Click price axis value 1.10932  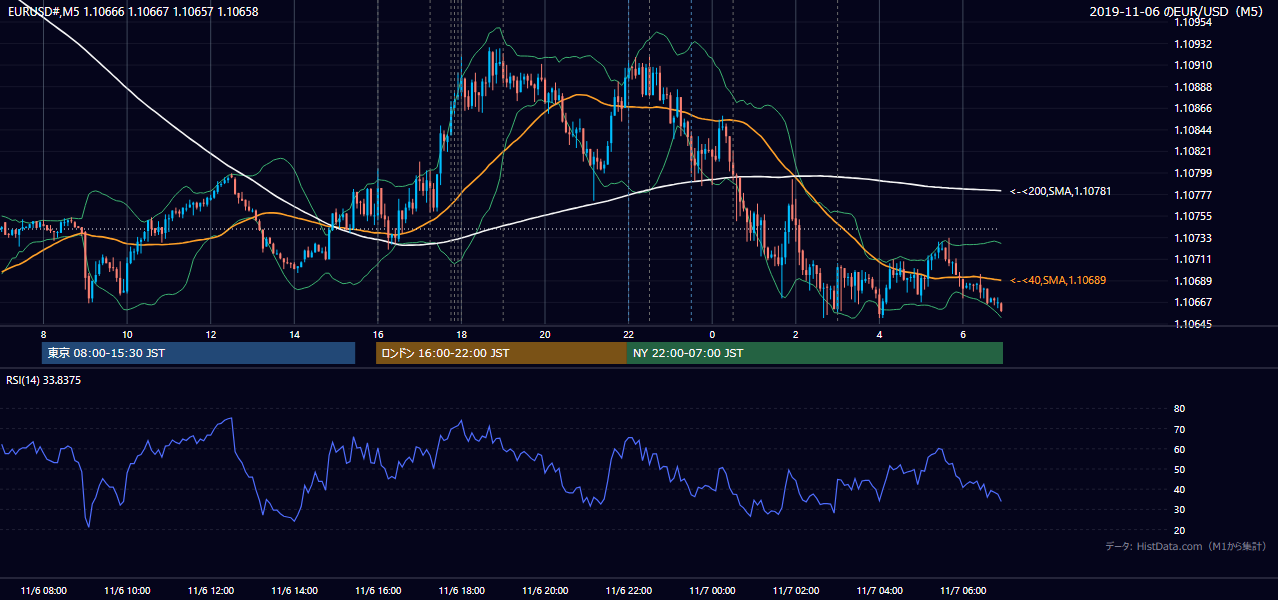point(1192,44)
